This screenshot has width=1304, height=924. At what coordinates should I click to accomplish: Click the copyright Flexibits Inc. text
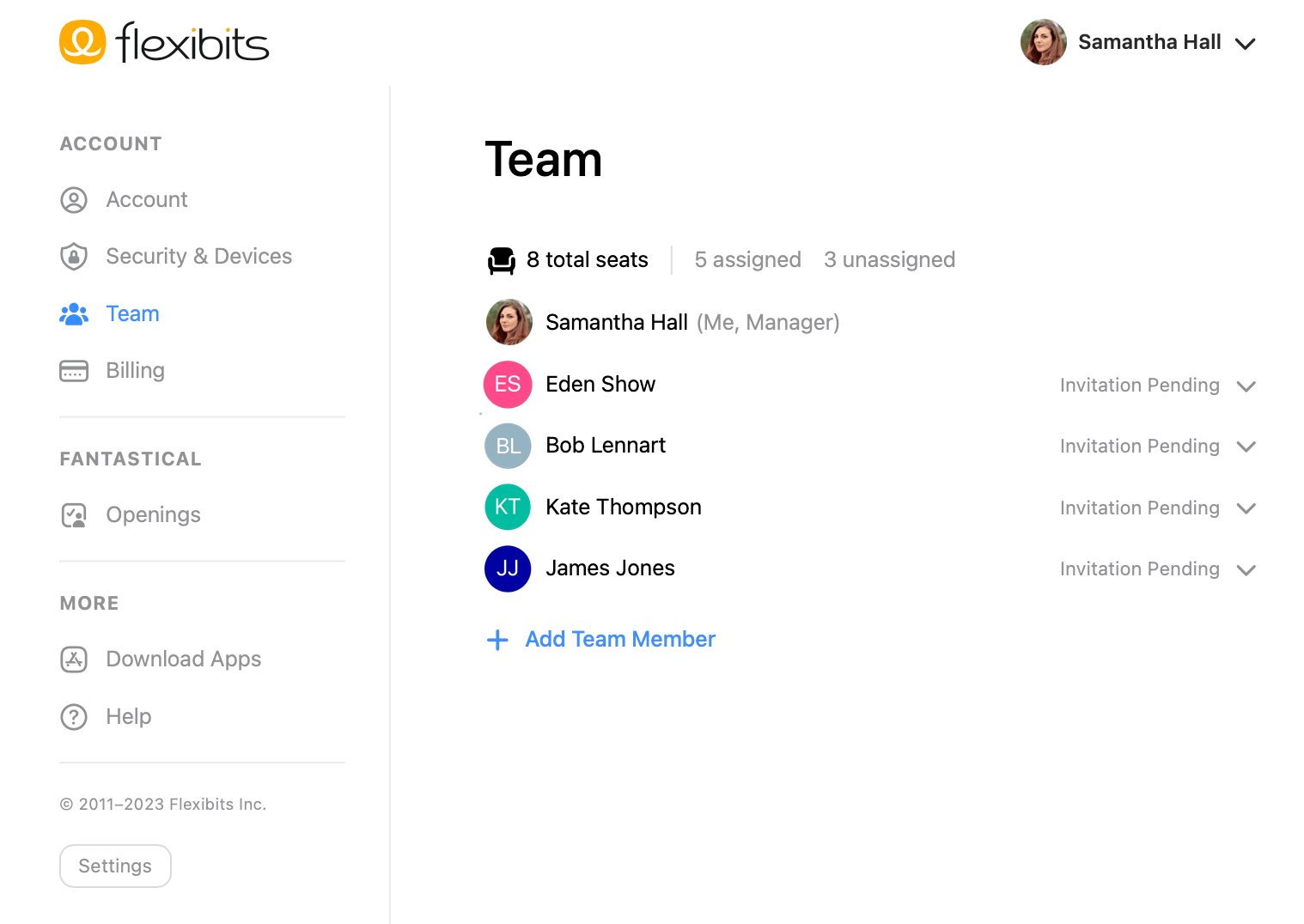point(162,805)
